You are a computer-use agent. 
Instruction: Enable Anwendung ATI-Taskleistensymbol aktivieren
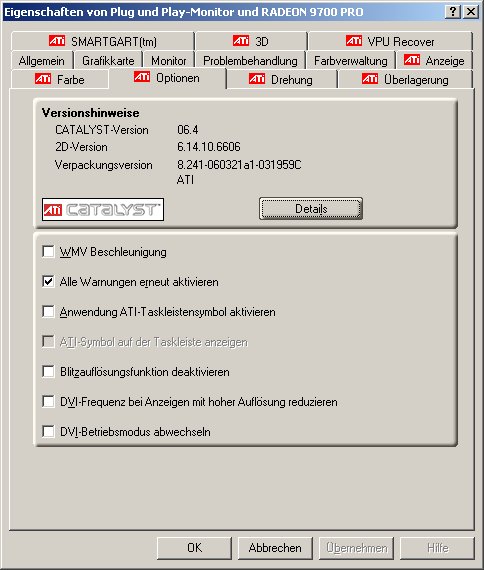click(48, 312)
